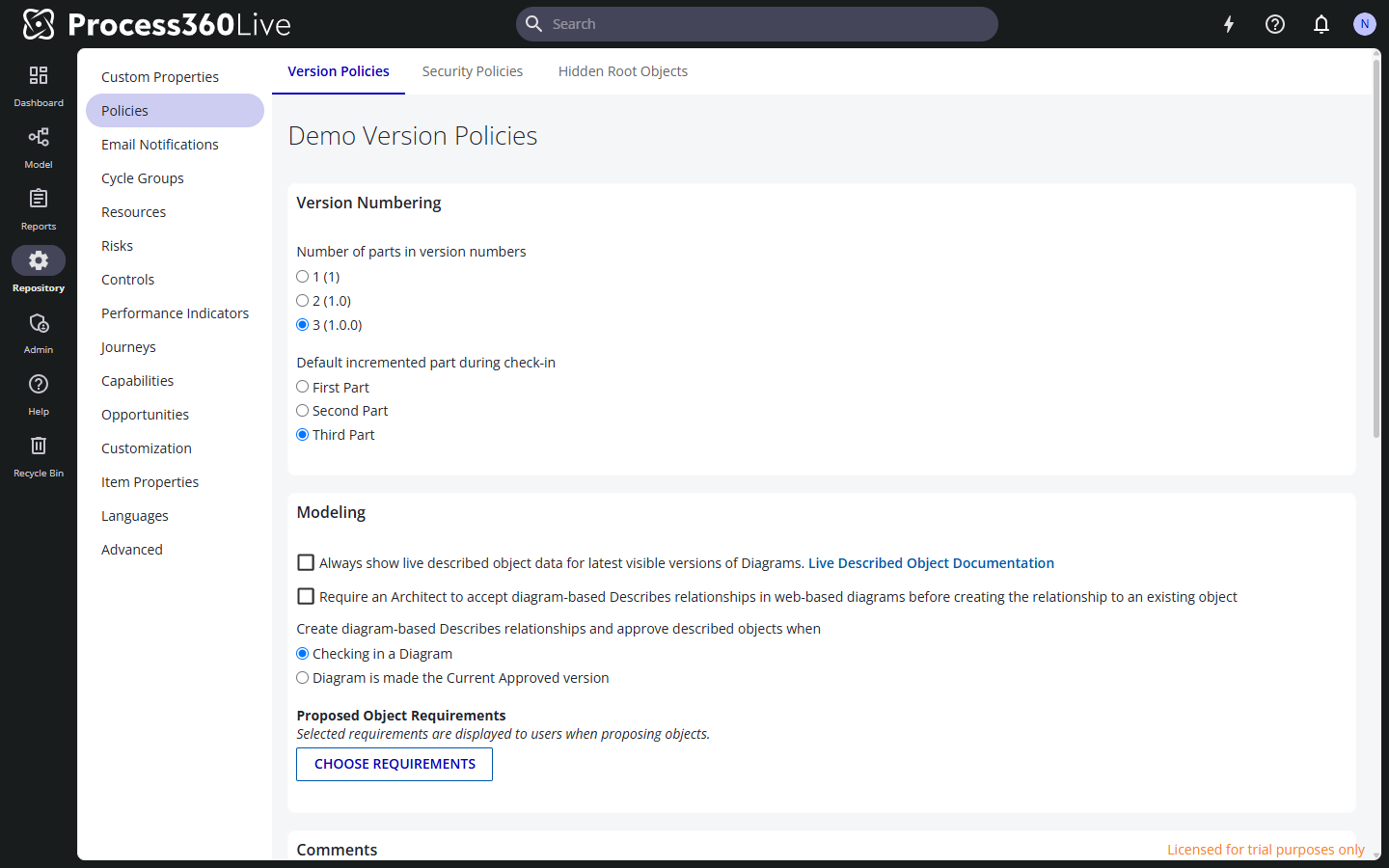Open the top bar help question icon
The image size is (1389, 868).
click(1275, 24)
